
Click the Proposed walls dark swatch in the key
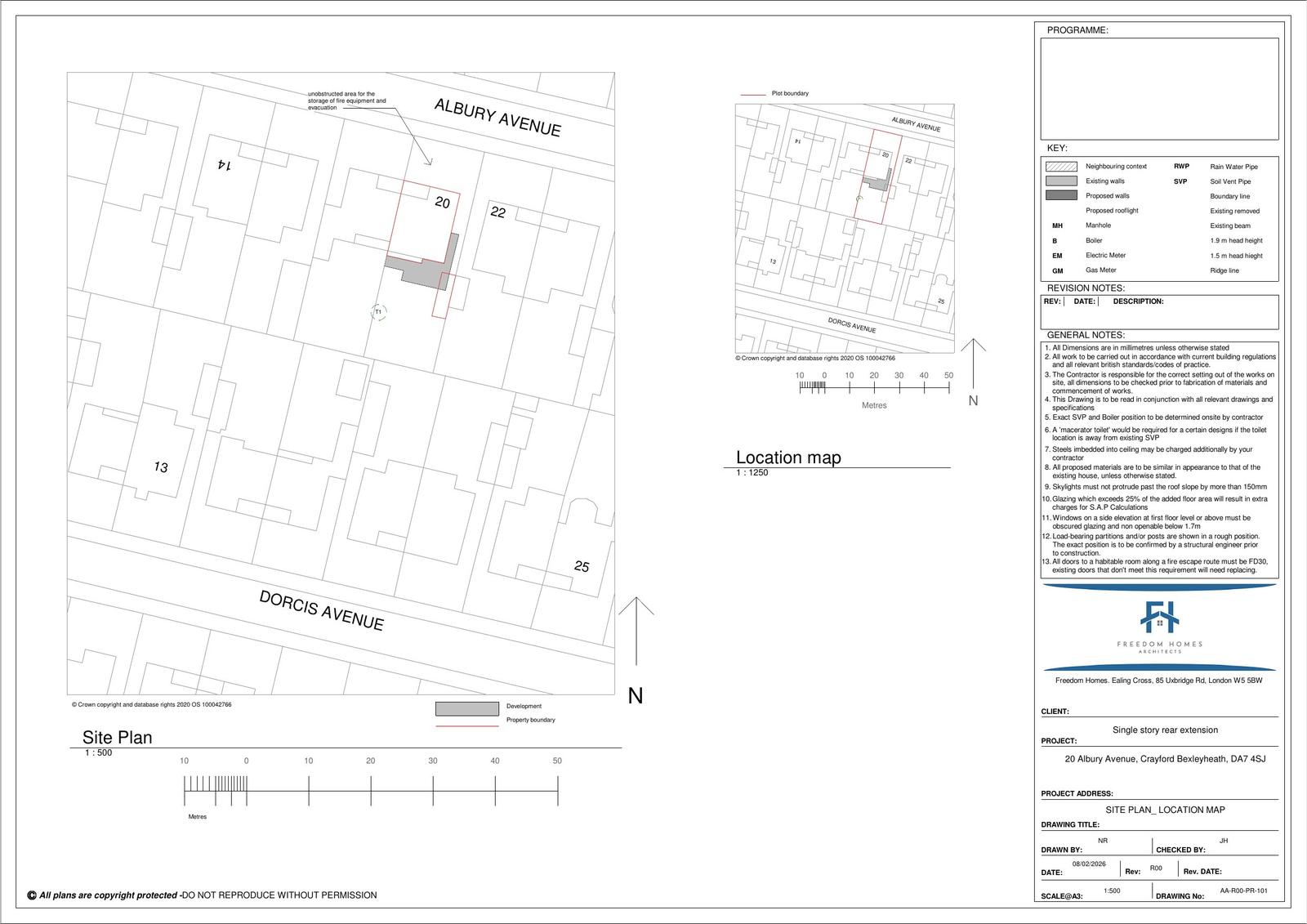click(x=1061, y=196)
